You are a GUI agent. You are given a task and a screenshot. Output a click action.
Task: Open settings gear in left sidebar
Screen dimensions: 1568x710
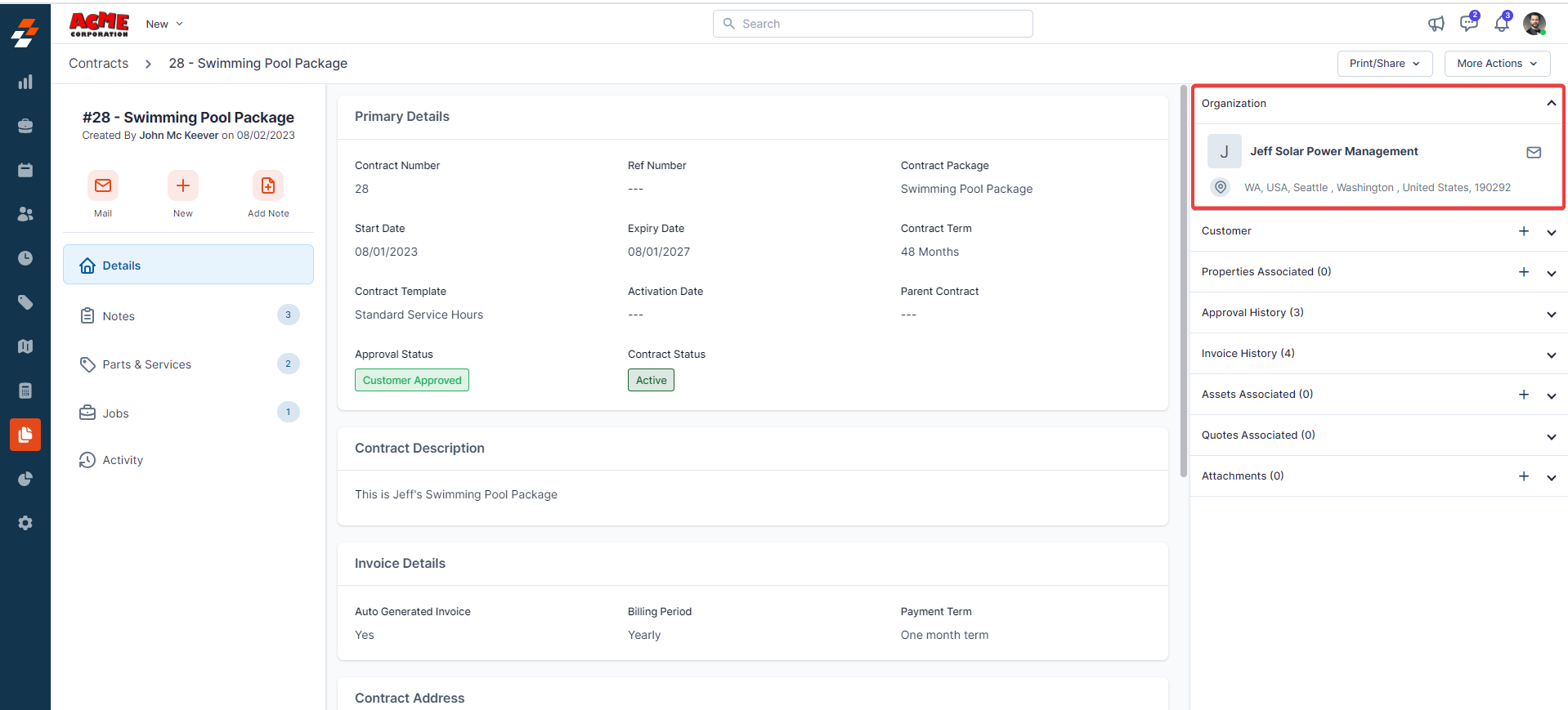coord(25,523)
